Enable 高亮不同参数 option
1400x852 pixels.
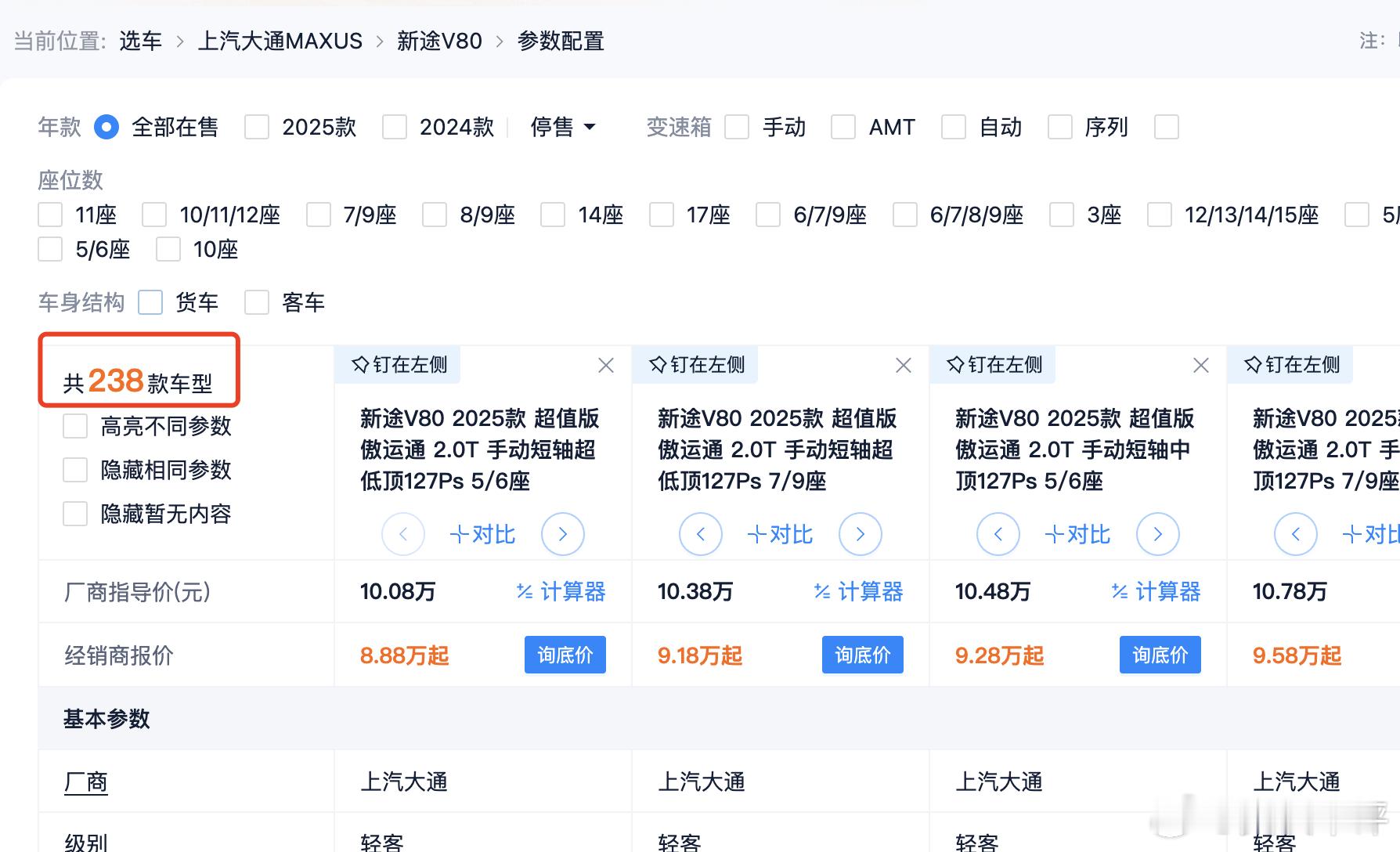pos(75,426)
